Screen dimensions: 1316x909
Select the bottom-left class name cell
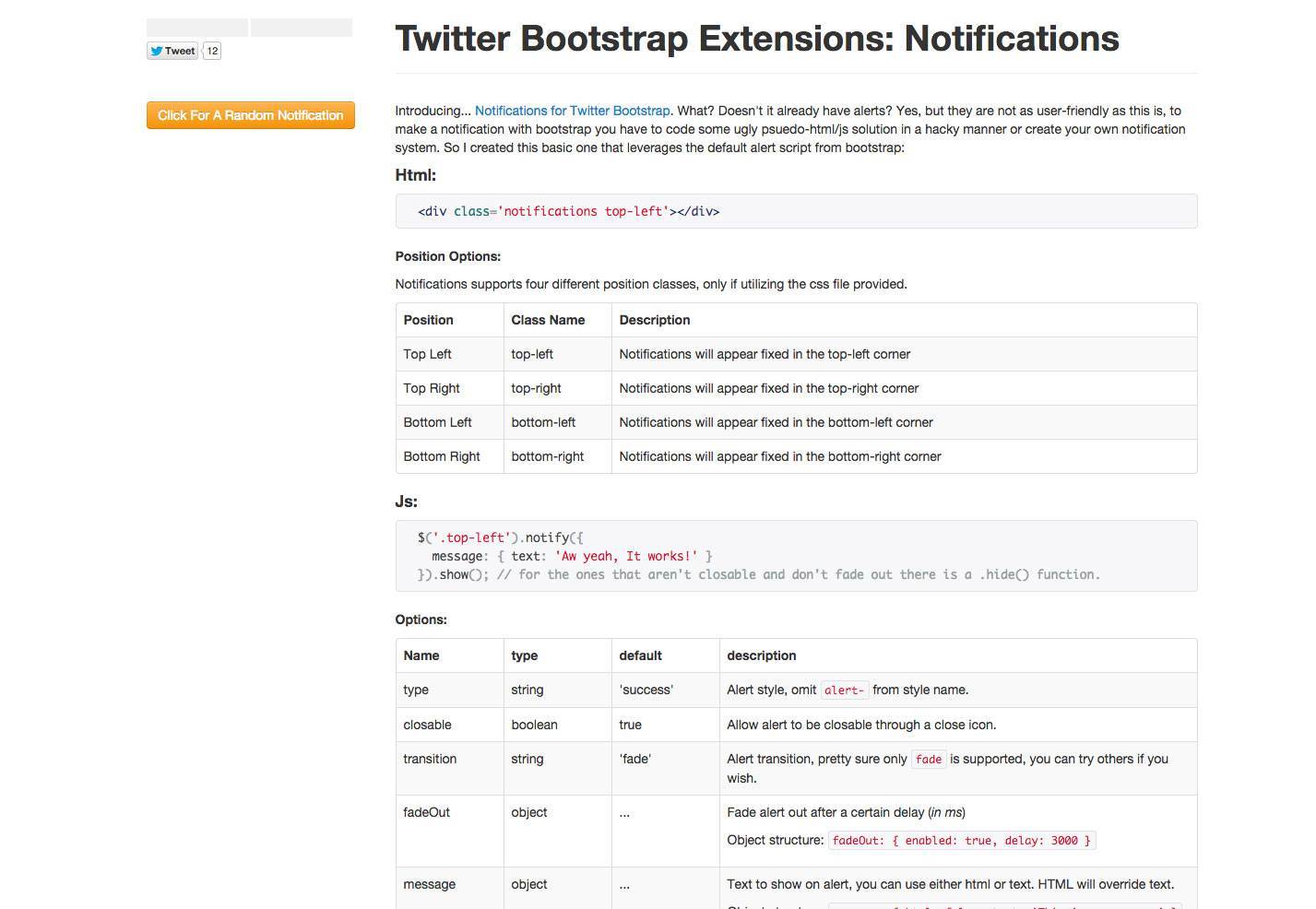point(558,422)
